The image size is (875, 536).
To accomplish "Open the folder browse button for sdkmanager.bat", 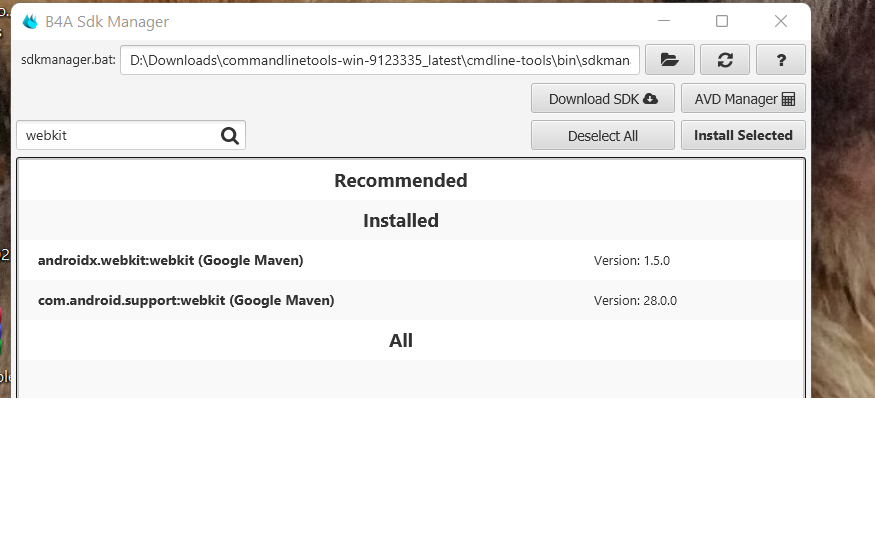I will [669, 60].
